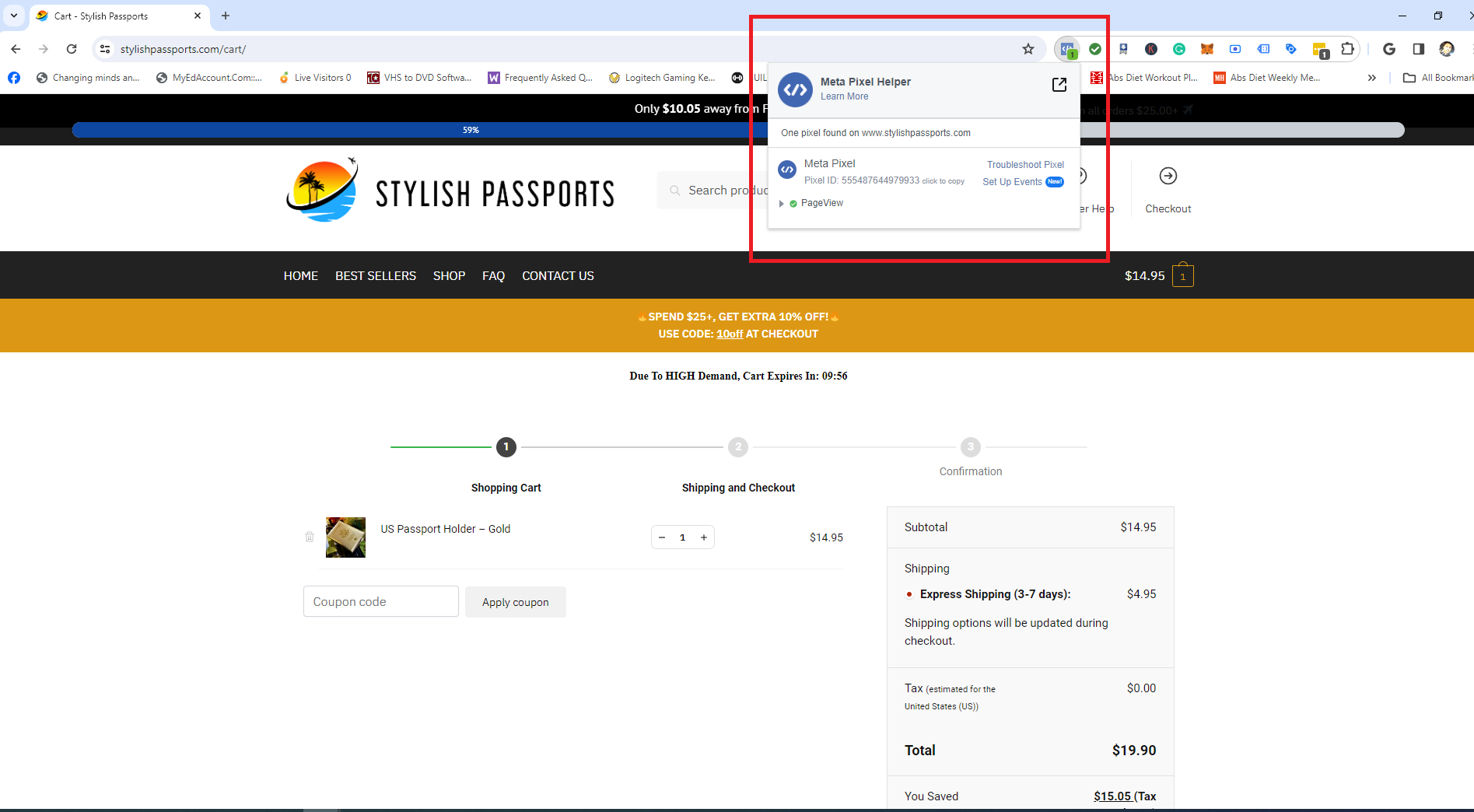The width and height of the screenshot is (1474, 812).
Task: Click the Checkout arrow icon in header
Action: click(x=1168, y=176)
